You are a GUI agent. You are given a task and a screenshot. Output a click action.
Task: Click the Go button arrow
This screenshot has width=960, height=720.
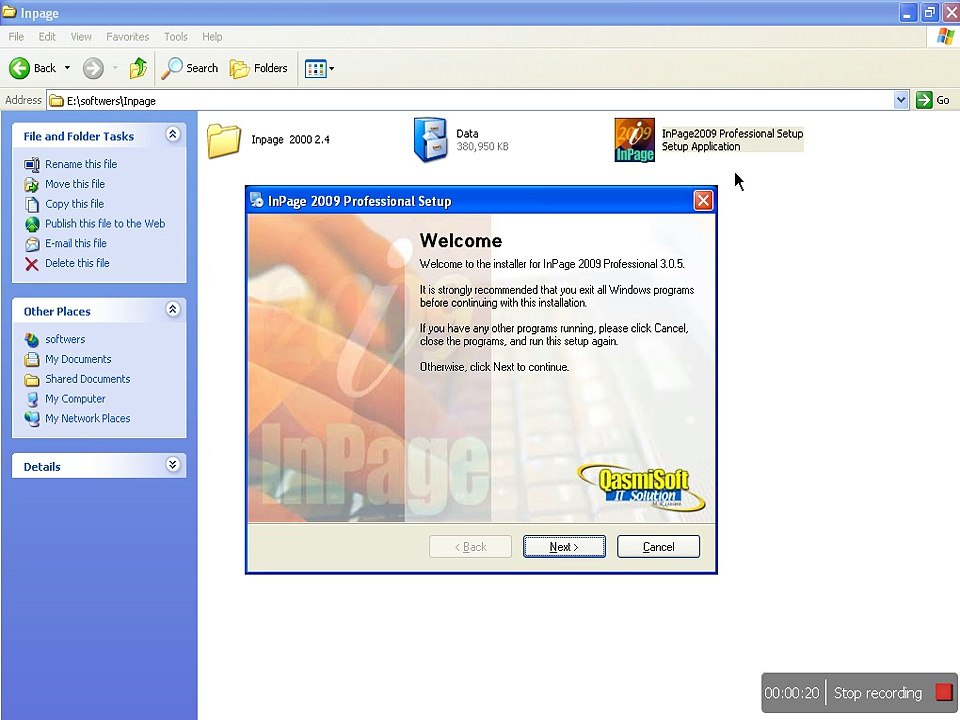[x=924, y=100]
